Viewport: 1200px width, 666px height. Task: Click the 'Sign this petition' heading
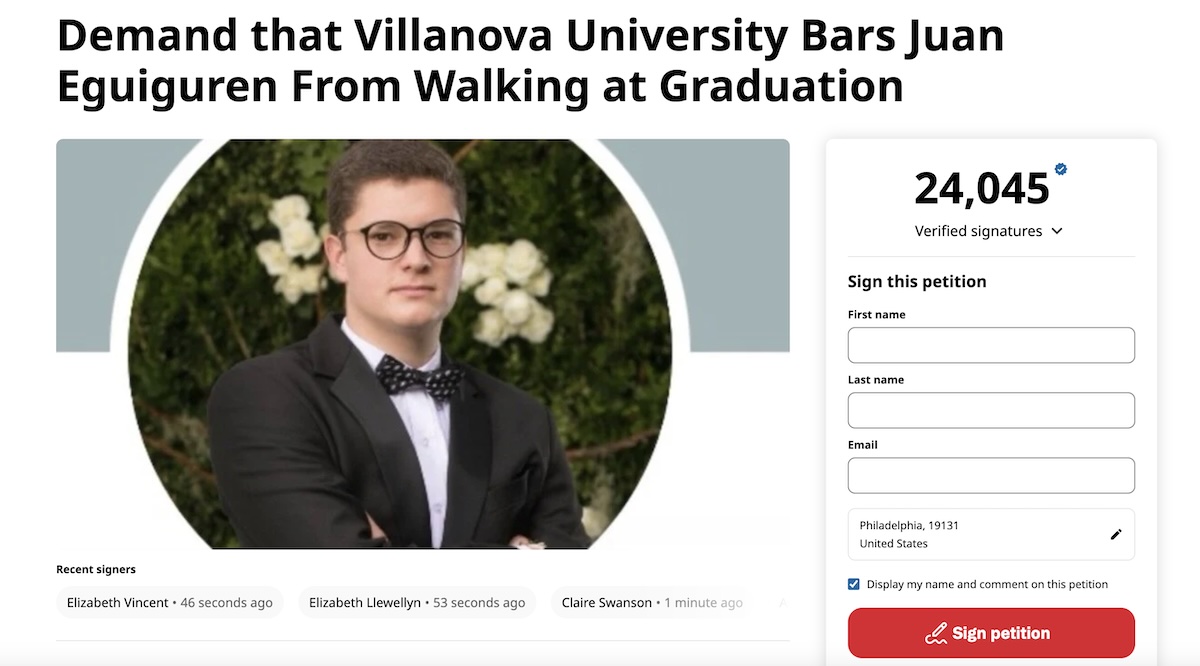(917, 281)
